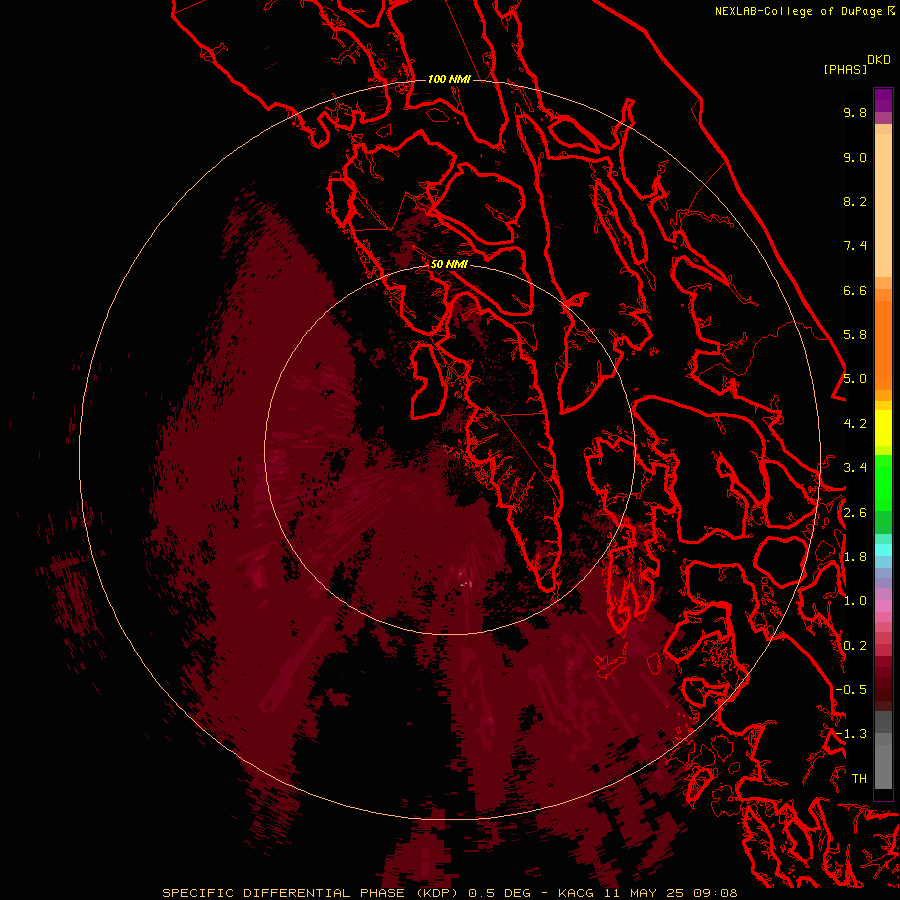Click the 7.4 value on color scale
900x900 pixels.
[855, 246]
